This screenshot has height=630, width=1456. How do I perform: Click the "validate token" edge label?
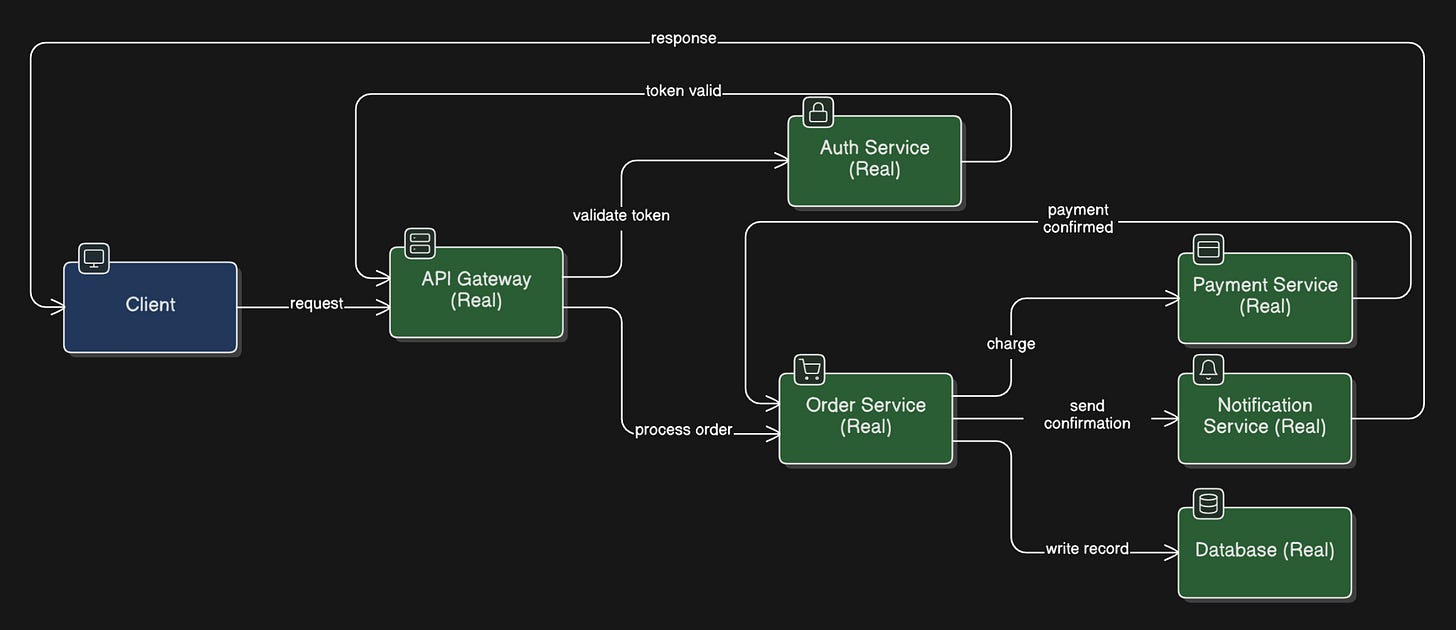pyautogui.click(x=621, y=215)
